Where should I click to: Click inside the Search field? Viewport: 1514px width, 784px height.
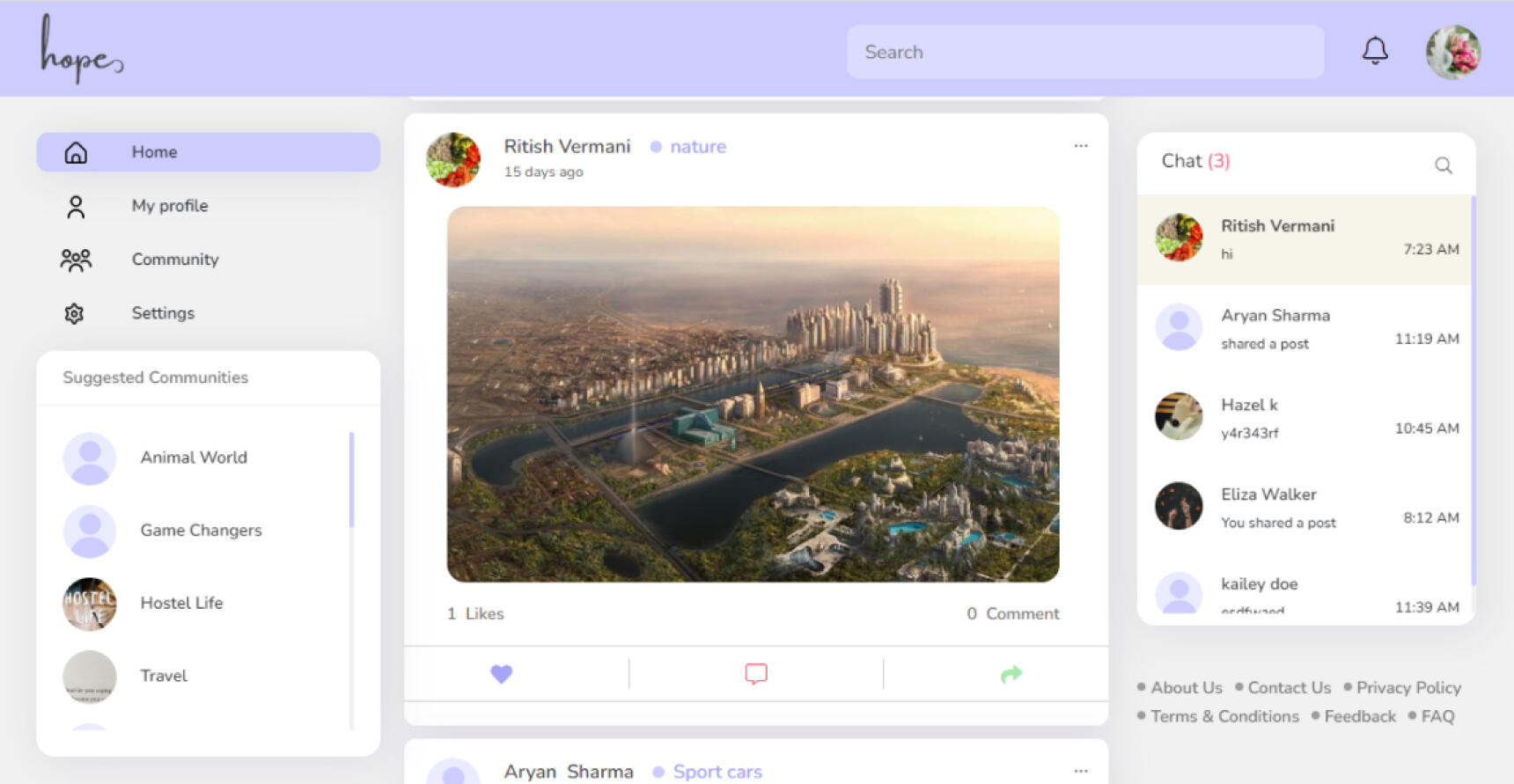[x=1084, y=52]
